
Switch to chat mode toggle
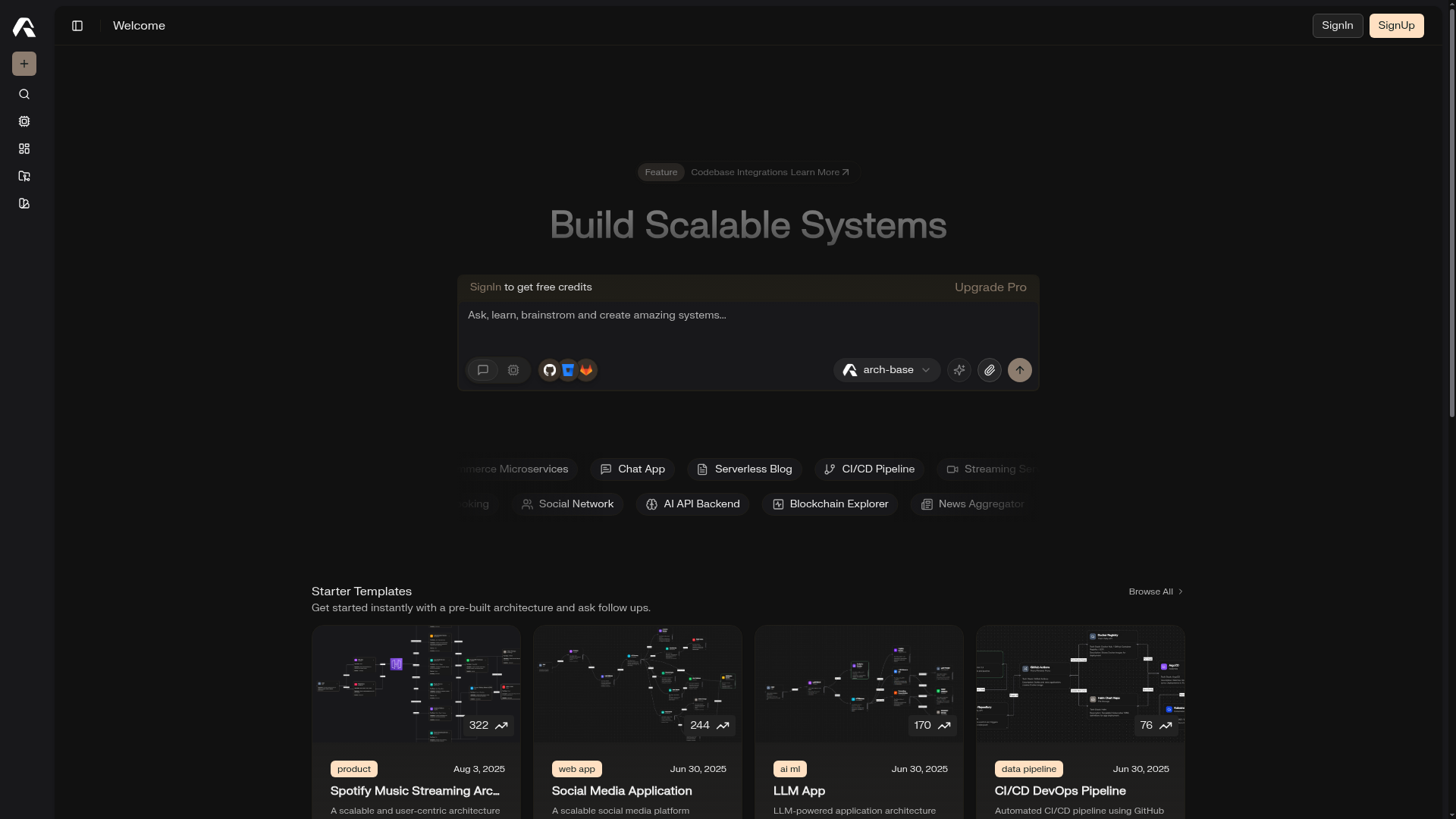tap(483, 370)
